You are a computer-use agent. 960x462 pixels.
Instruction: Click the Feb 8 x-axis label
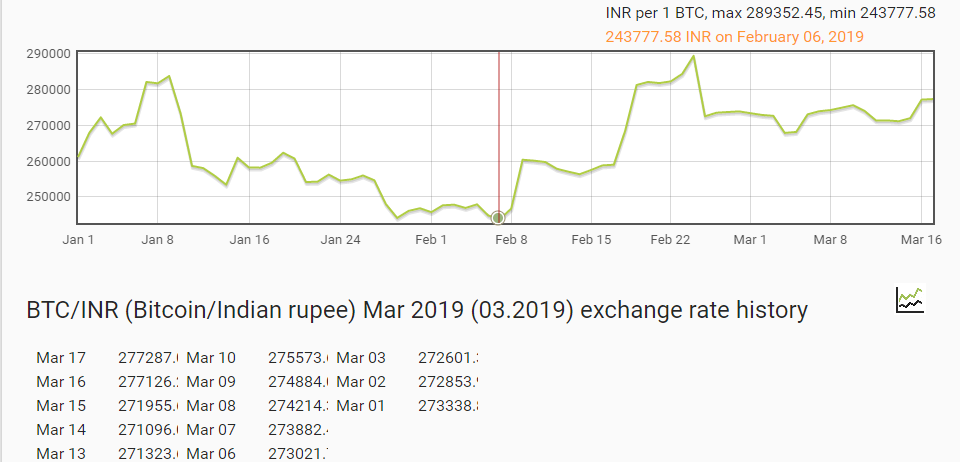[511, 240]
